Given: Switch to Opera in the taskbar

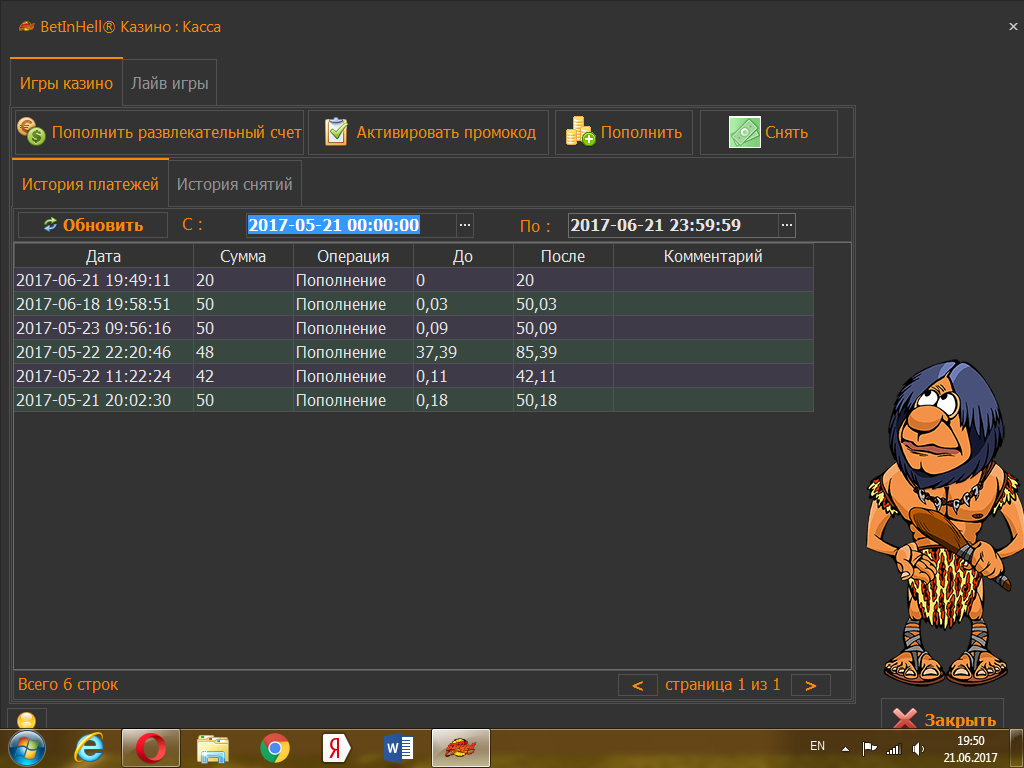Looking at the screenshot, I should [150, 748].
